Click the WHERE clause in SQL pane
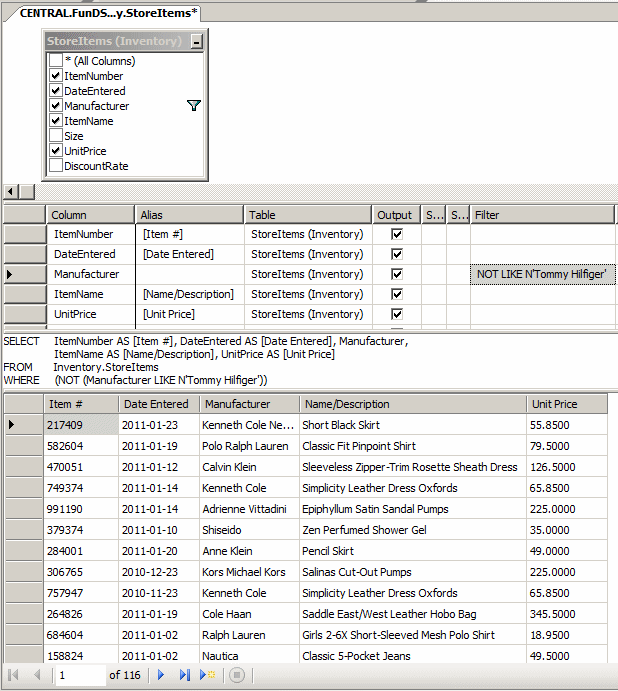Screen dimensions: 618x691 (135, 380)
